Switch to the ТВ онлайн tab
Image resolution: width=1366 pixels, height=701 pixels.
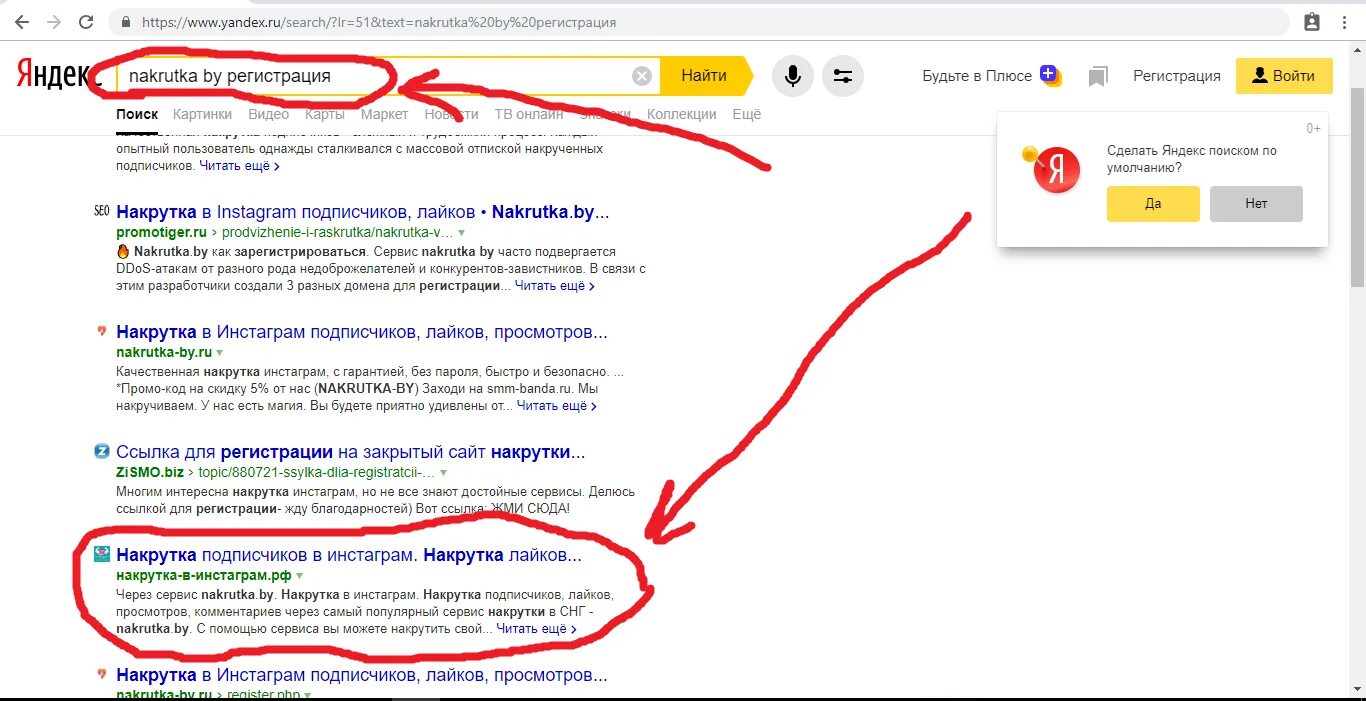(529, 114)
